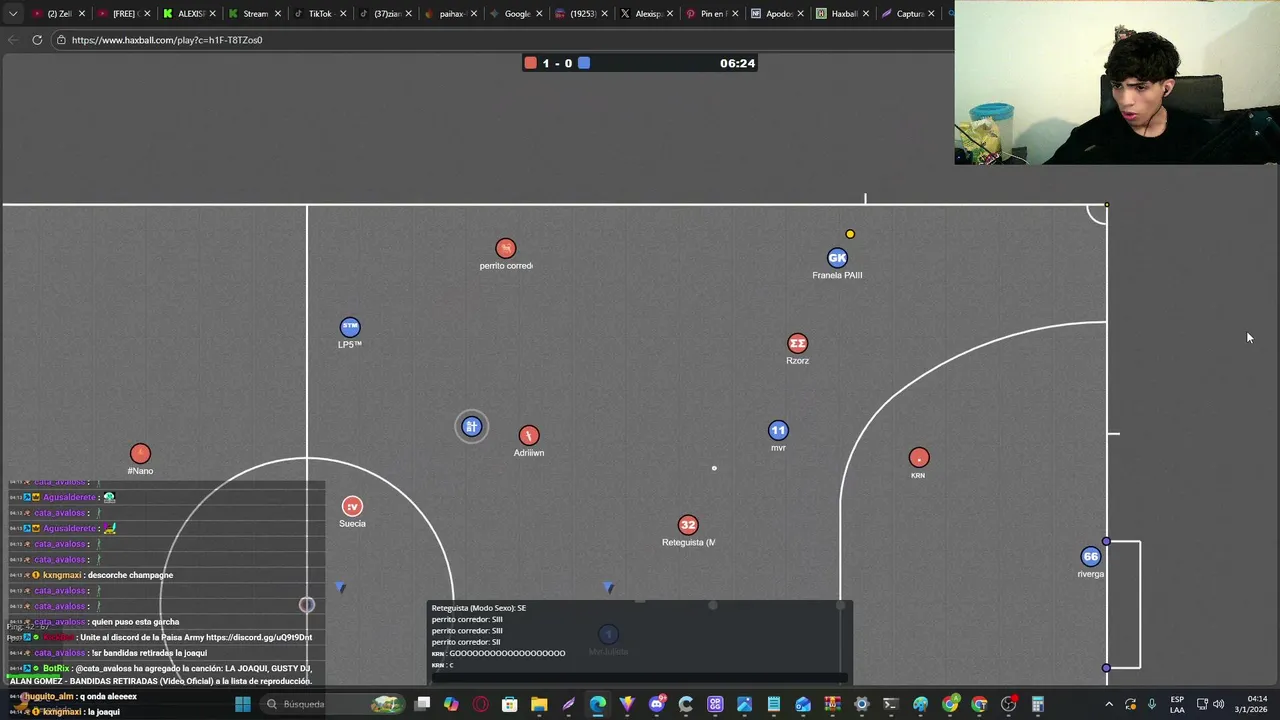Switch to the "[FREE]" YouTube tab
The image size is (1280, 720).
pos(122,14)
